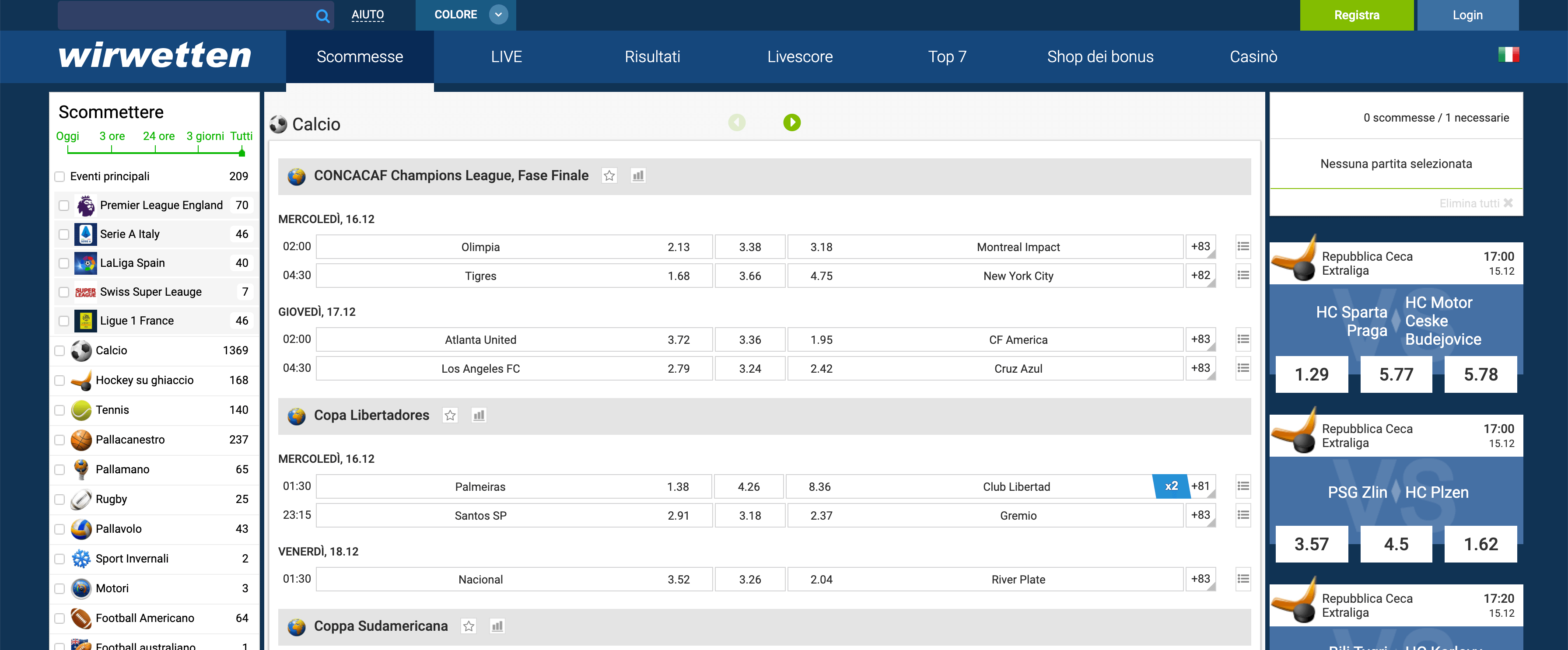Enable the Eventi principali checkbox
The image size is (1568, 650).
[59, 177]
